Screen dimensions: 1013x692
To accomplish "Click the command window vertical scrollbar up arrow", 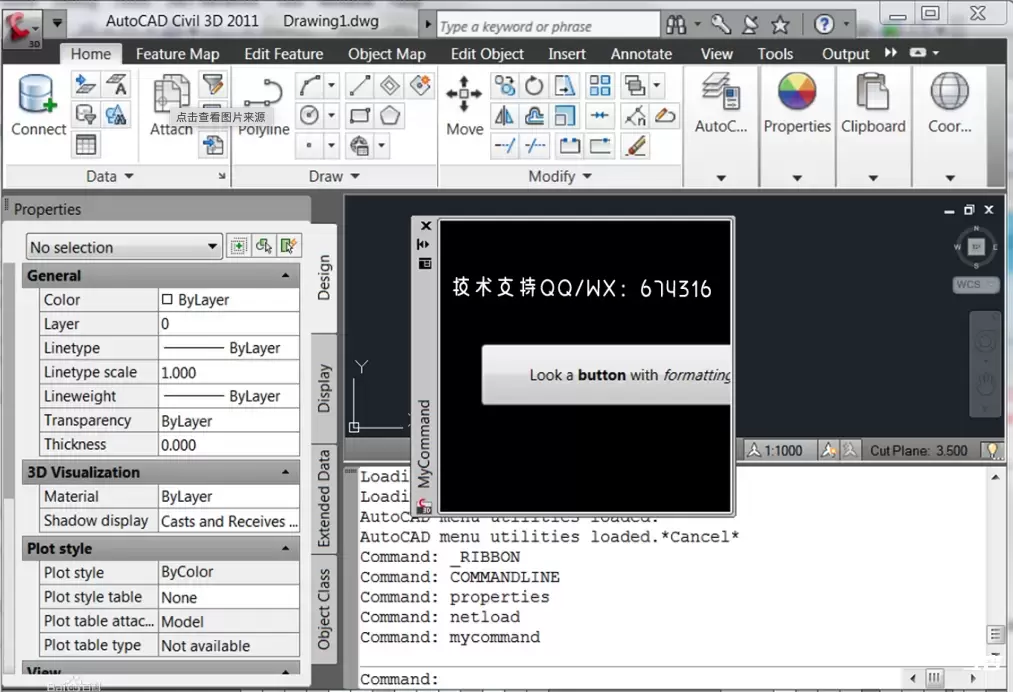I will pos(995,477).
